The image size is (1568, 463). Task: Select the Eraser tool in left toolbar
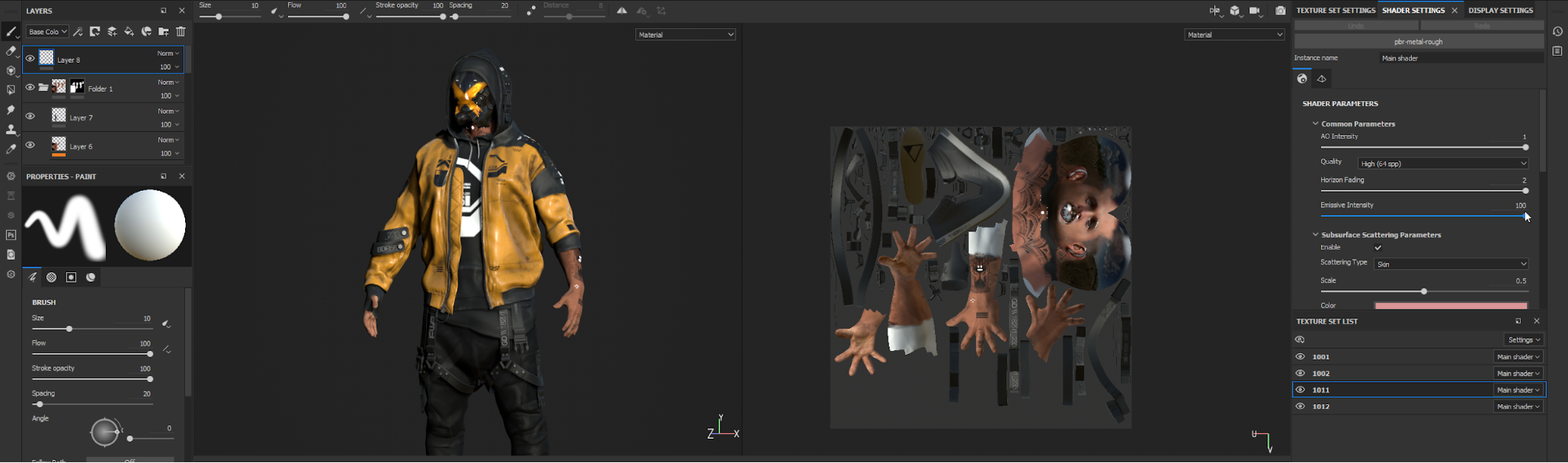pyautogui.click(x=11, y=51)
